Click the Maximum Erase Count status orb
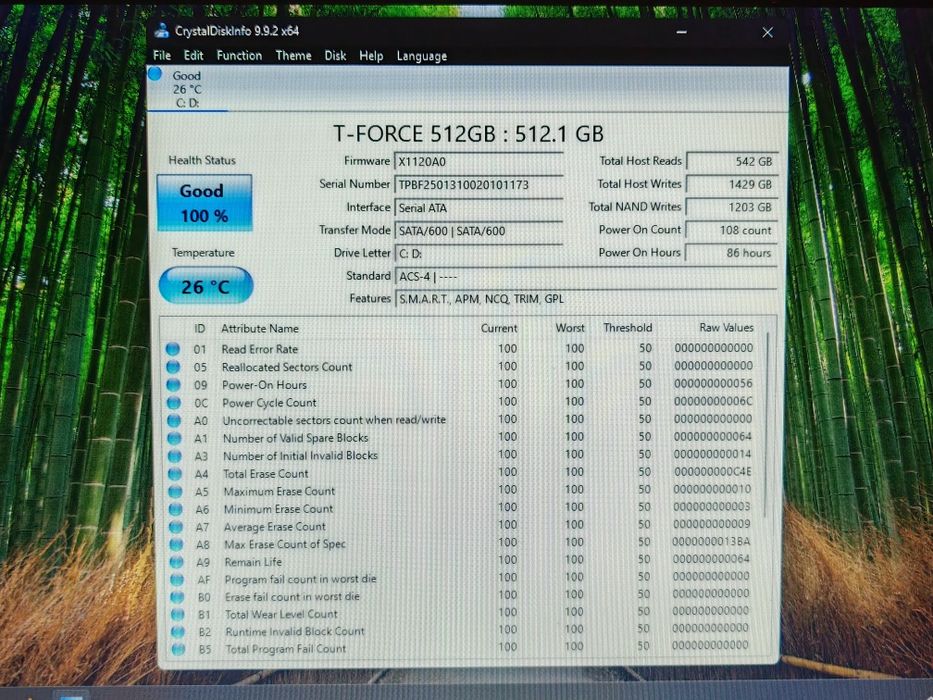 [x=175, y=492]
